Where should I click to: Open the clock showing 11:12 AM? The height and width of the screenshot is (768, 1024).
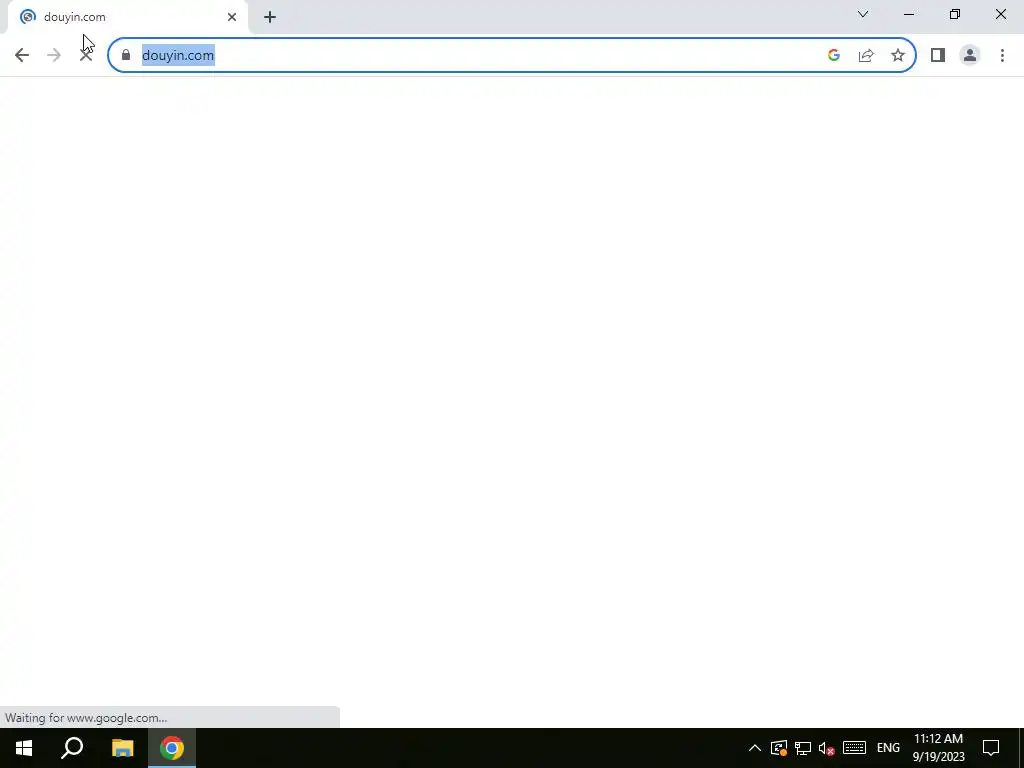[938, 748]
